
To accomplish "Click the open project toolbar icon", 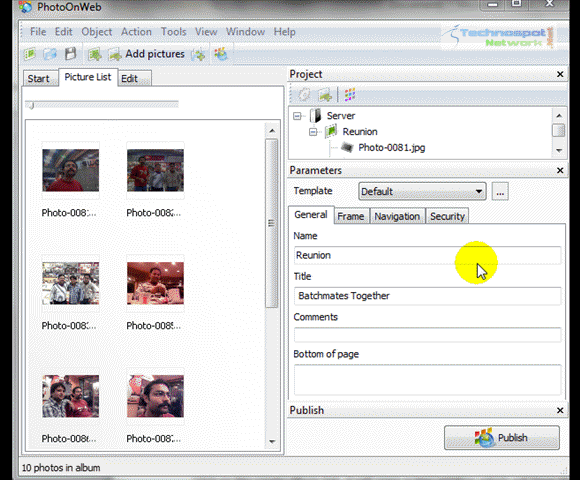I will (50, 54).
